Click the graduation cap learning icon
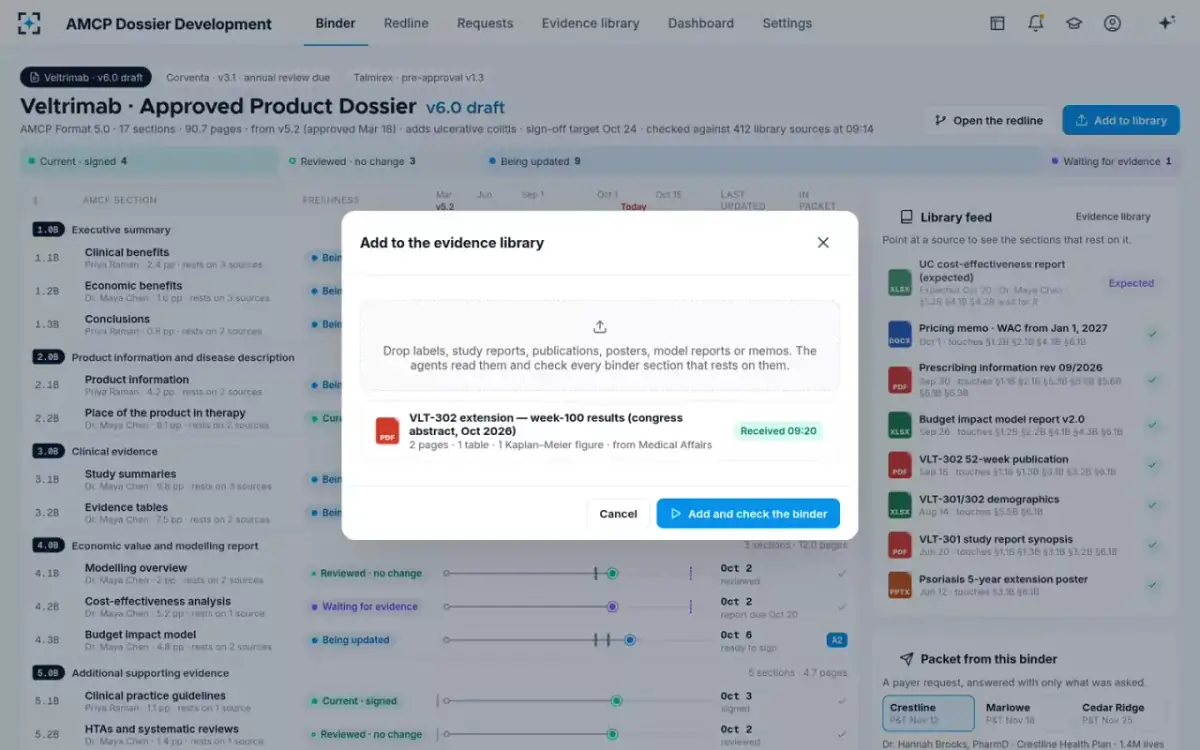The image size is (1200, 750). click(x=1074, y=23)
